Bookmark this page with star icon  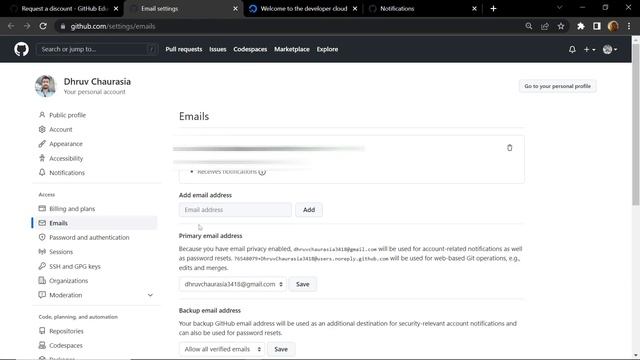coord(561,26)
